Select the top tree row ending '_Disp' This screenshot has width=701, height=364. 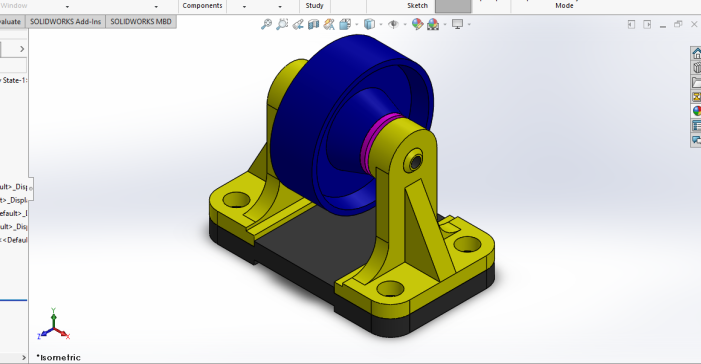click(13, 186)
